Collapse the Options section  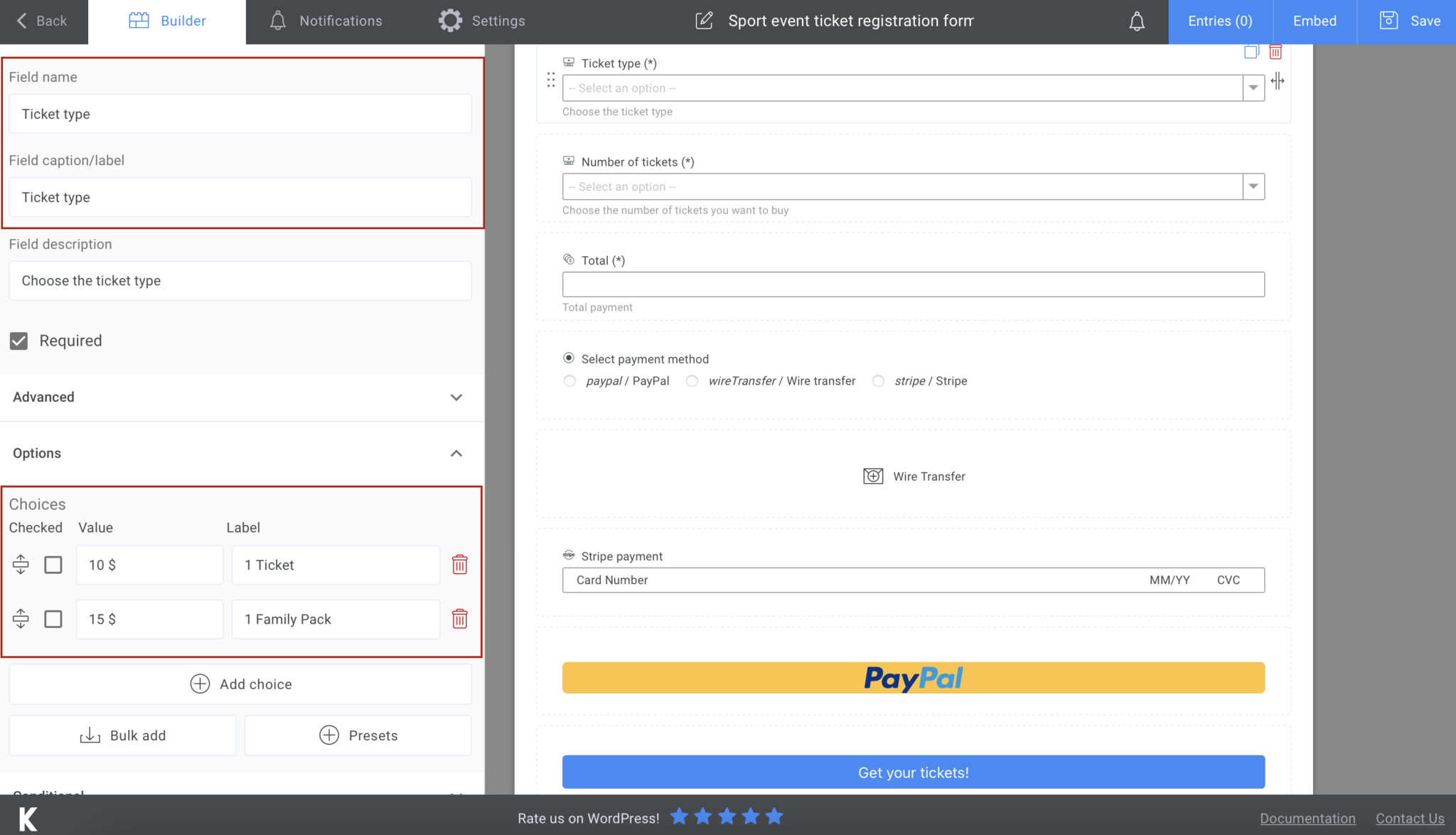pyautogui.click(x=456, y=453)
